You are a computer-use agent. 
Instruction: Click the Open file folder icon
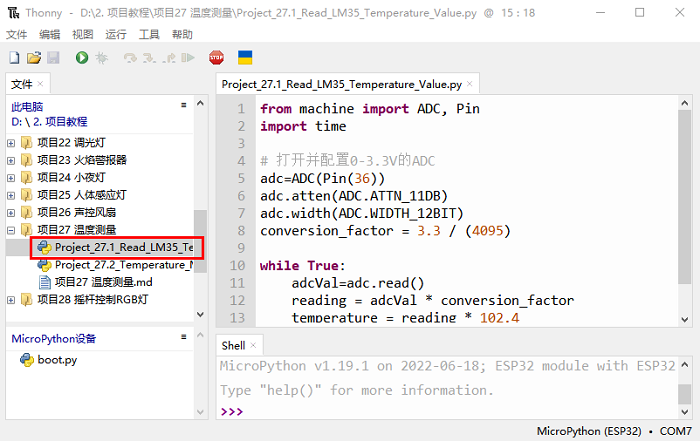pos(33,58)
